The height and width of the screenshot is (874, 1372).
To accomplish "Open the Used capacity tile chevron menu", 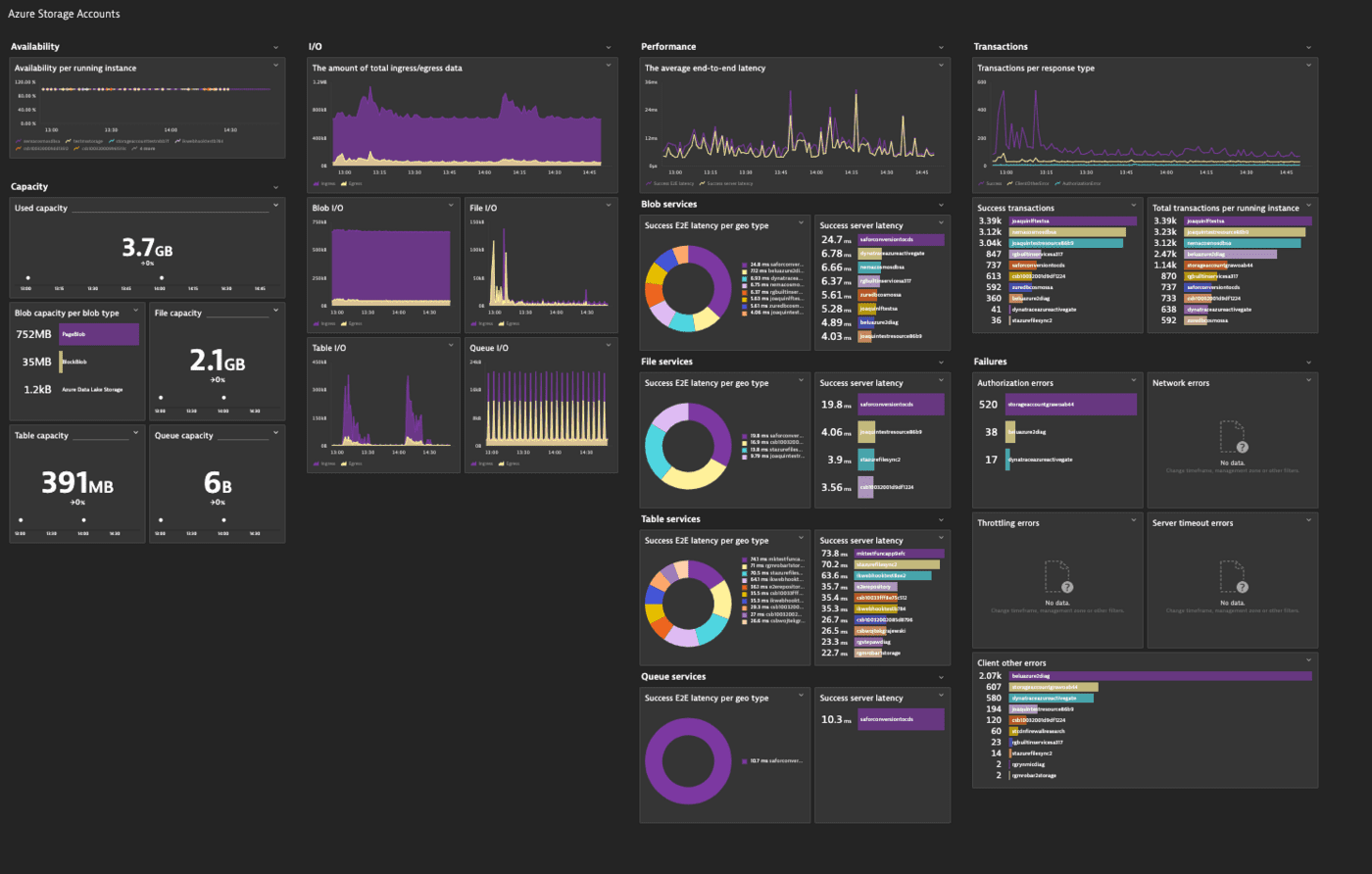I will click(x=275, y=207).
